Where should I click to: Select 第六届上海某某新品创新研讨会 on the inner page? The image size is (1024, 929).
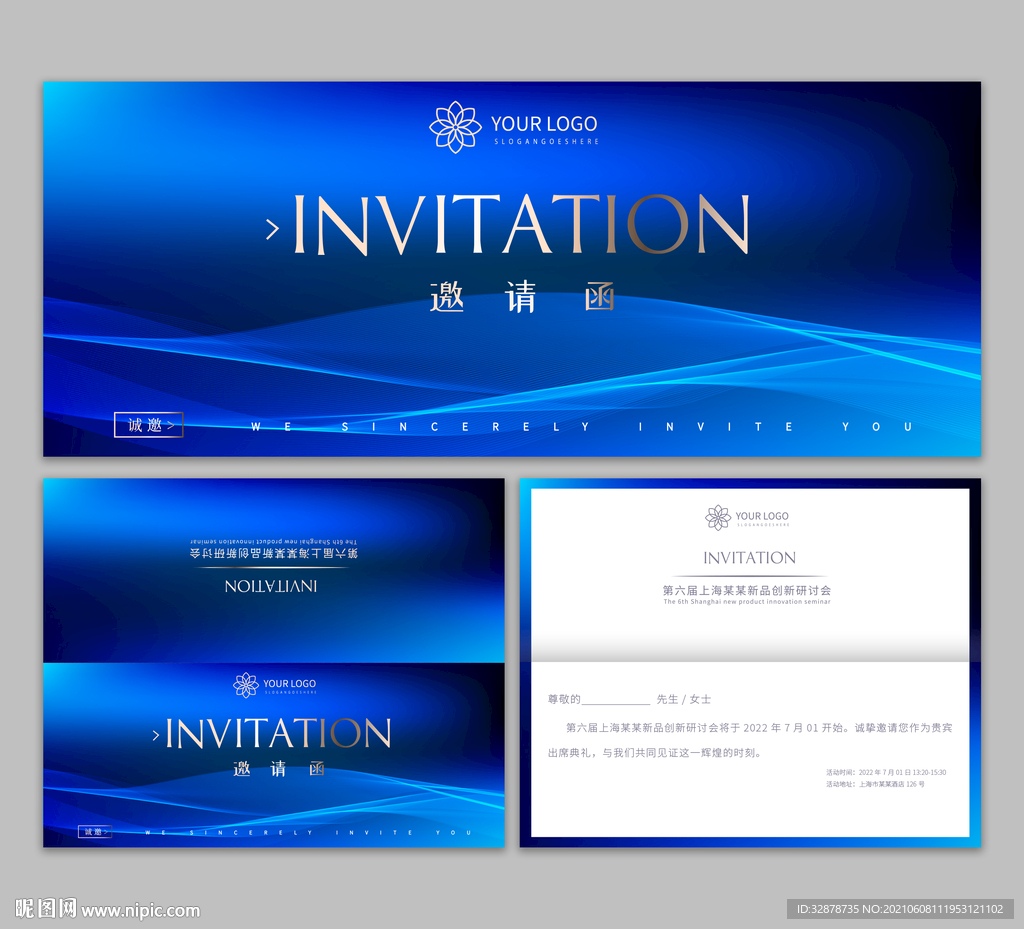point(747,590)
